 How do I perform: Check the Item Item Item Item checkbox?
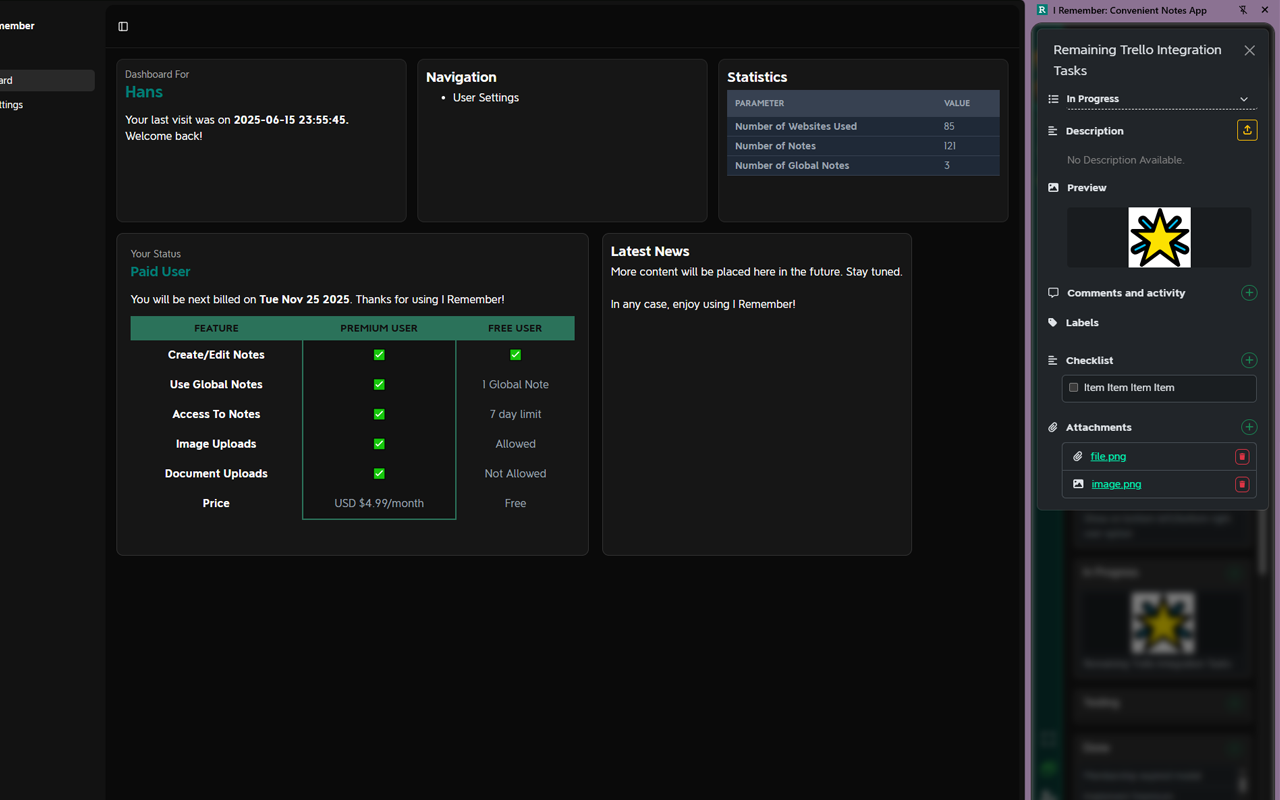tap(1074, 388)
